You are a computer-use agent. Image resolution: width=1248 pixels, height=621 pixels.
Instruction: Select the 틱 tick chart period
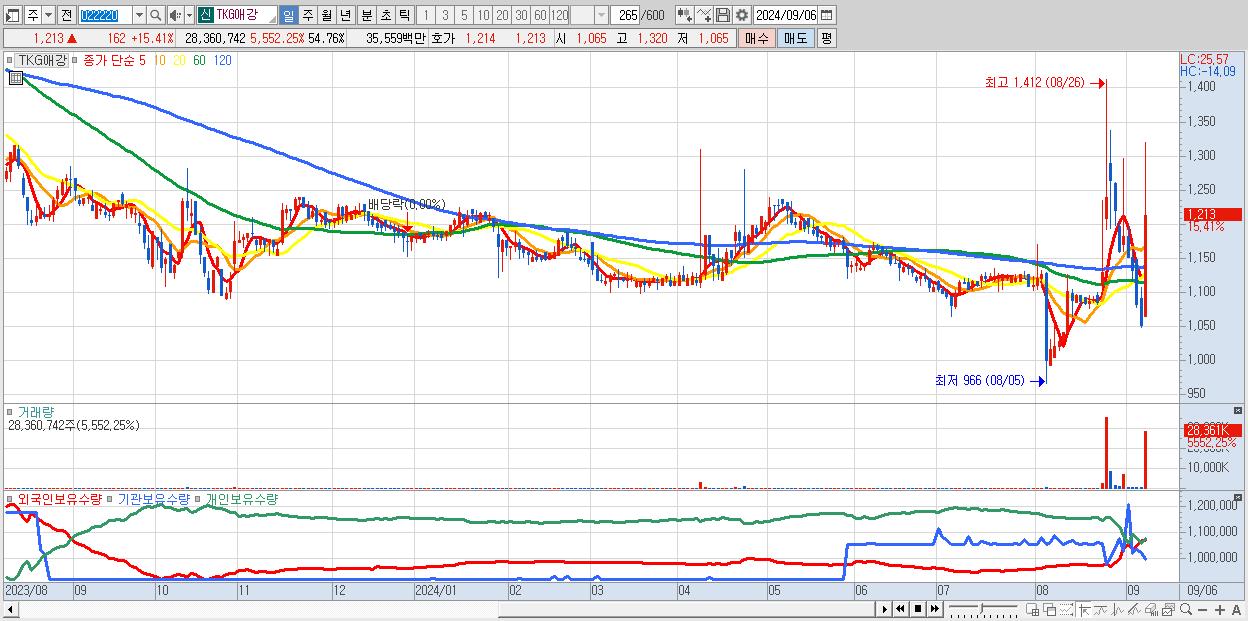(404, 15)
